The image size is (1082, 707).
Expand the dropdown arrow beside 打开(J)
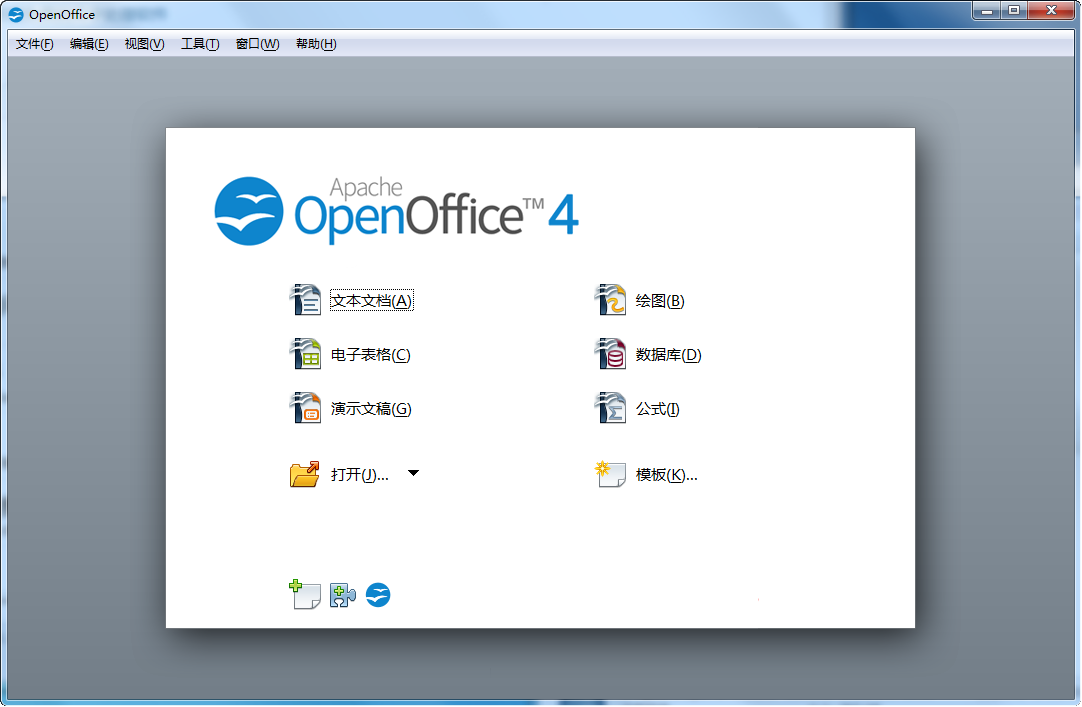[x=413, y=473]
